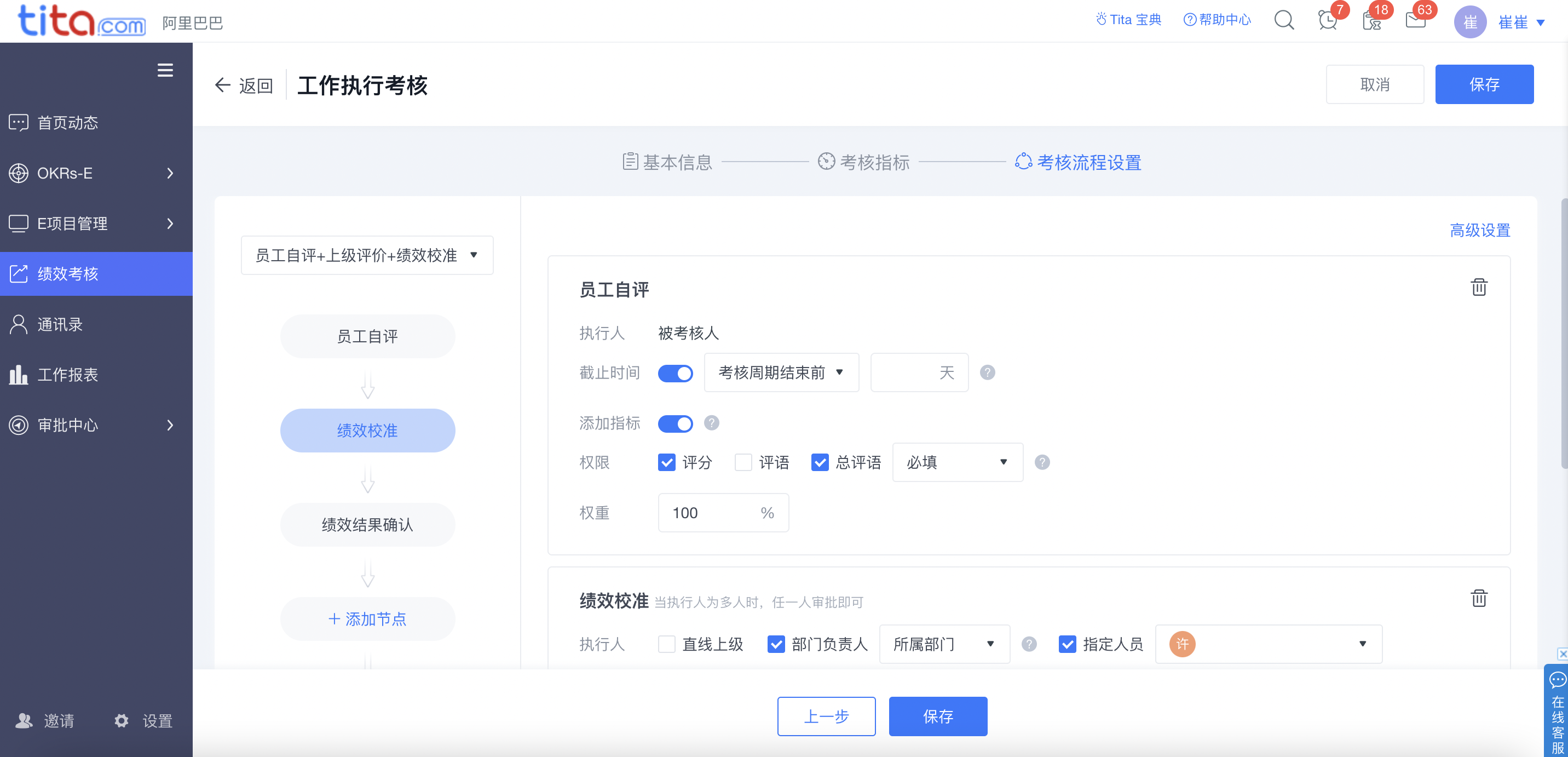Click help icon beside 必填 dropdown

pos(1042,462)
